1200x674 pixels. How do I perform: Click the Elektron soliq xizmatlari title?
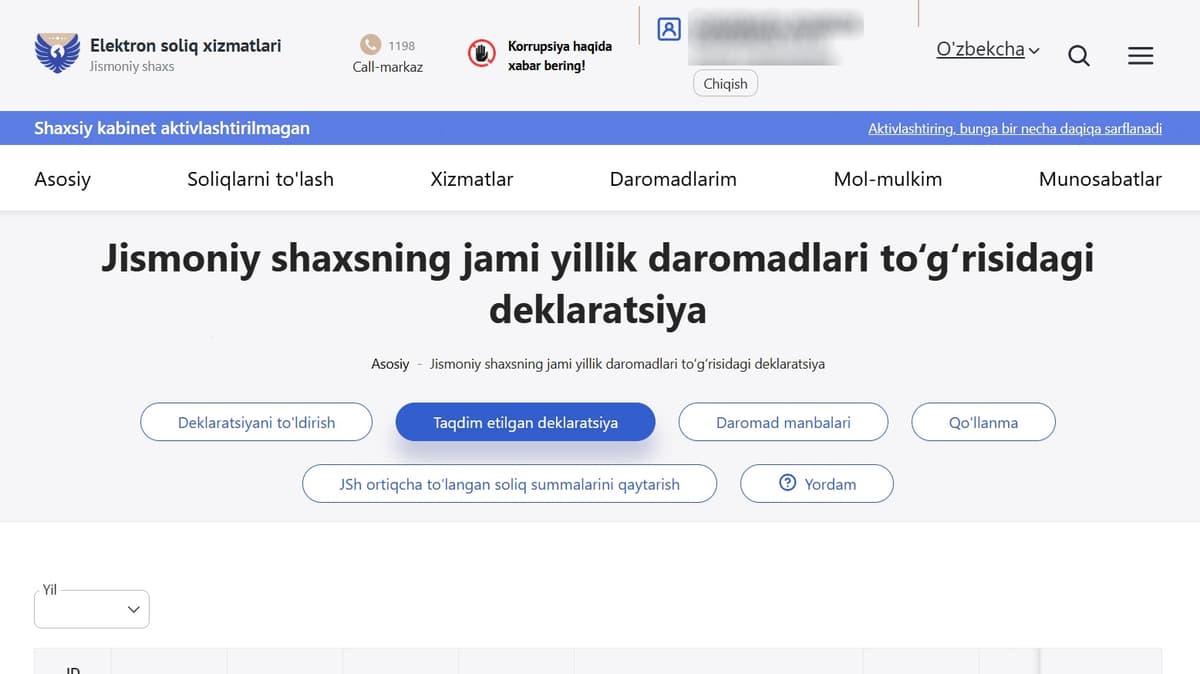(186, 45)
